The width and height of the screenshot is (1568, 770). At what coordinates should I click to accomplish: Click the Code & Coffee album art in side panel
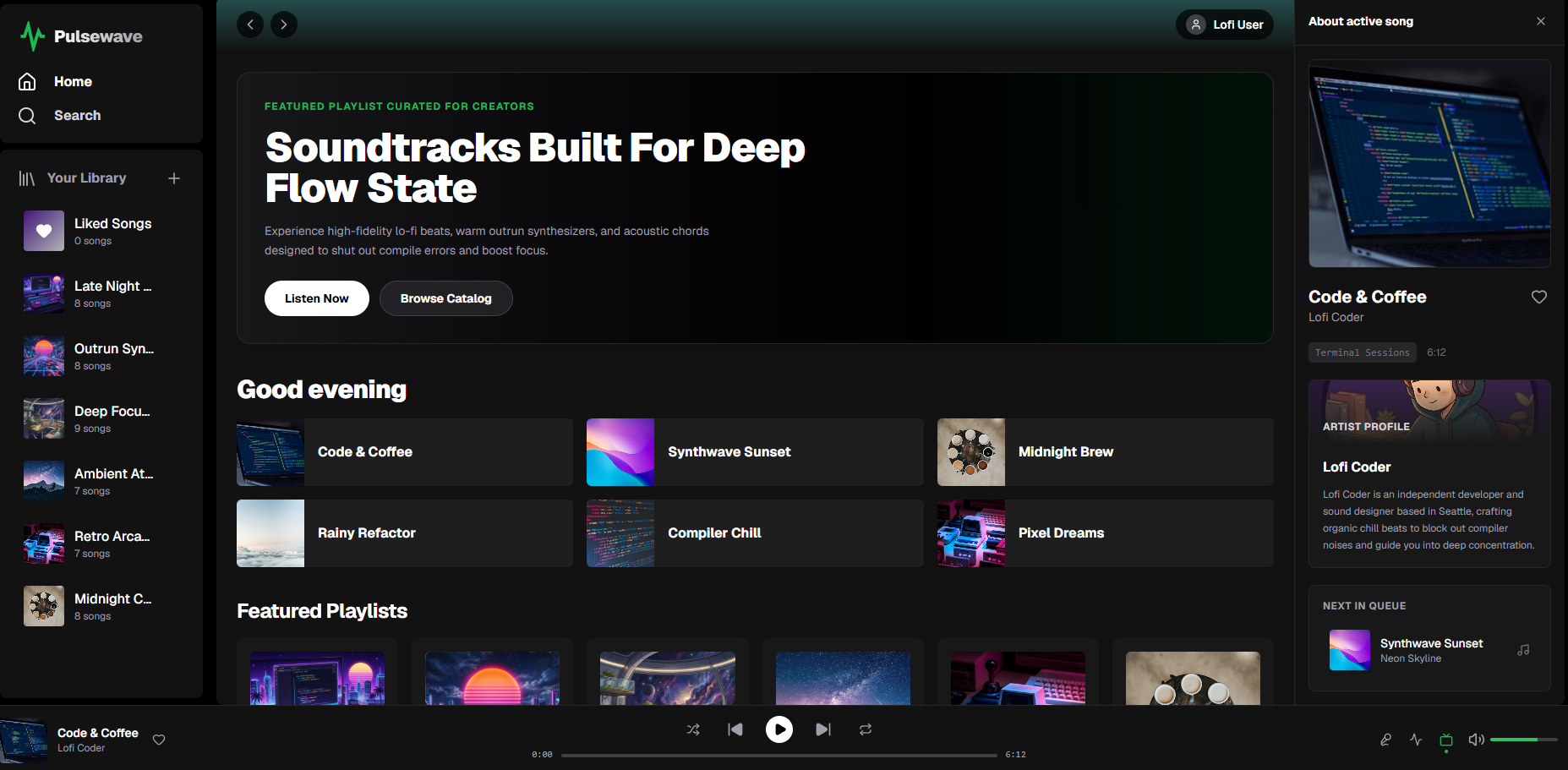1429,163
